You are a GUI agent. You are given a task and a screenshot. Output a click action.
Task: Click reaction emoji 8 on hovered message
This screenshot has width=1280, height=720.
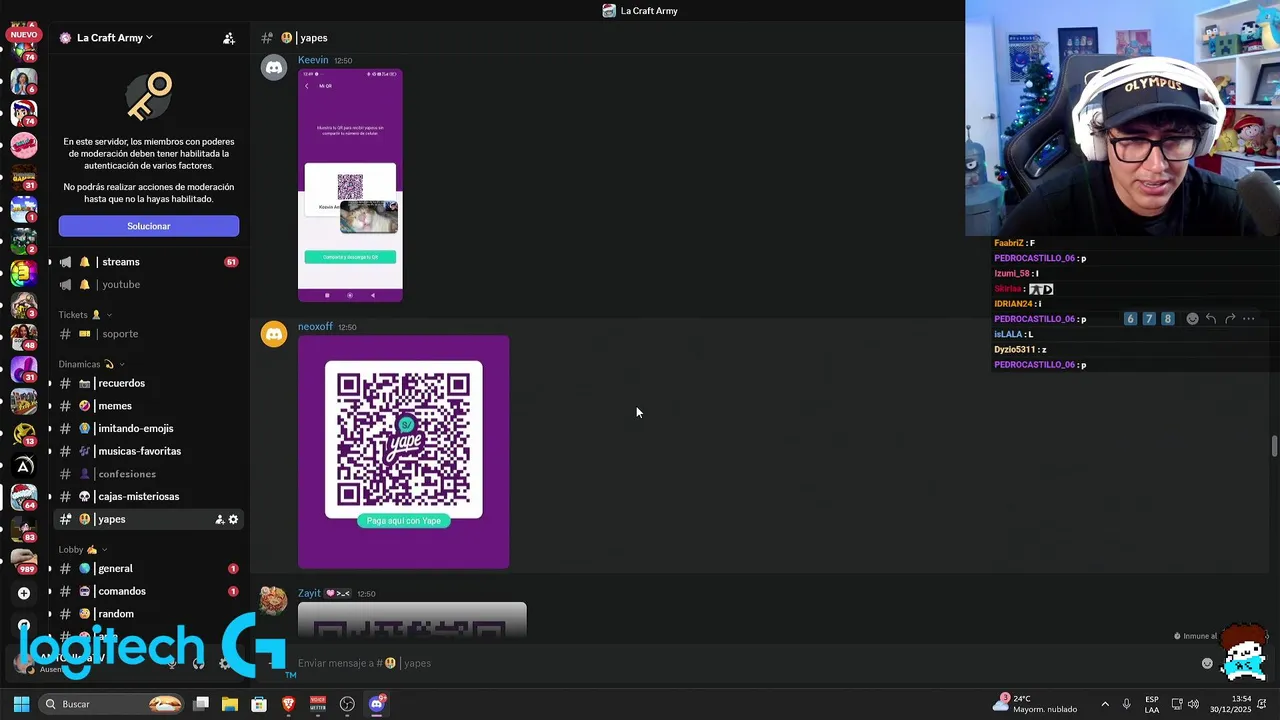coord(1167,319)
